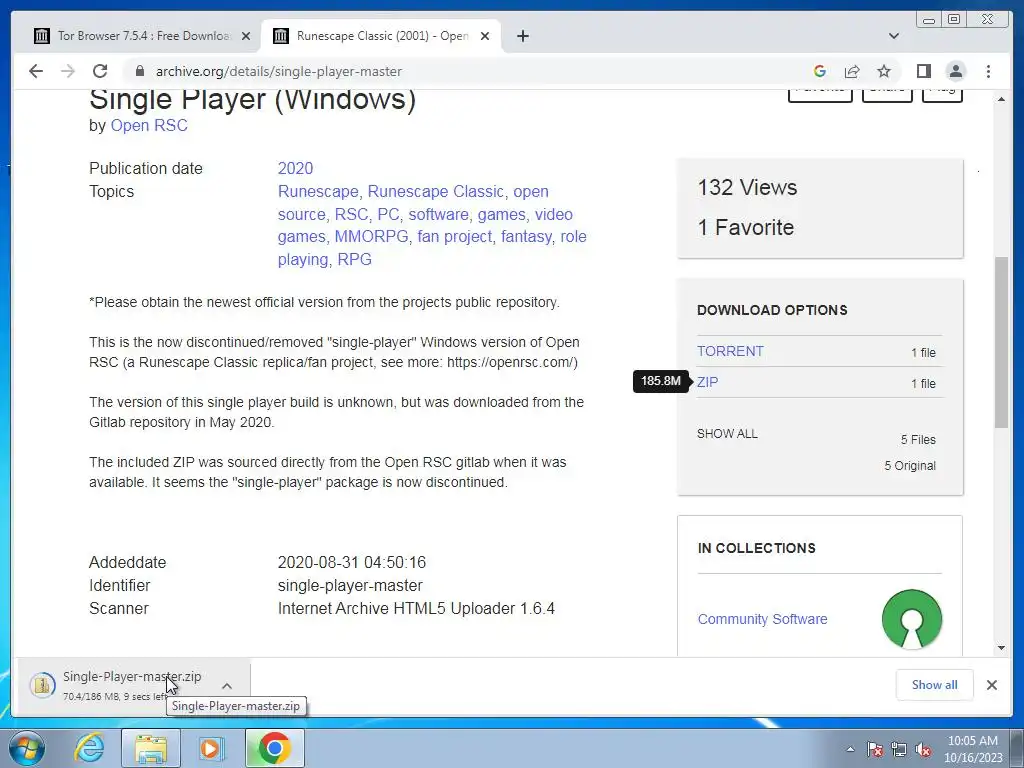Viewport: 1024px width, 768px height.
Task: Click the green Community Software collection logo
Action: (x=912, y=619)
